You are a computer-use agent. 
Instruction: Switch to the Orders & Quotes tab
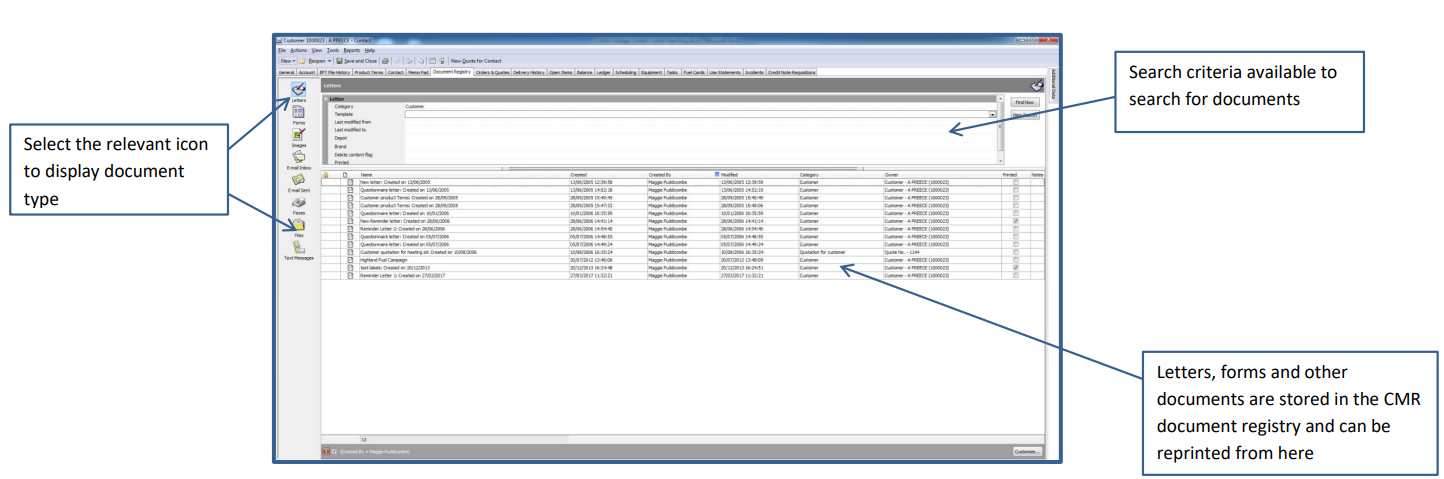click(492, 72)
